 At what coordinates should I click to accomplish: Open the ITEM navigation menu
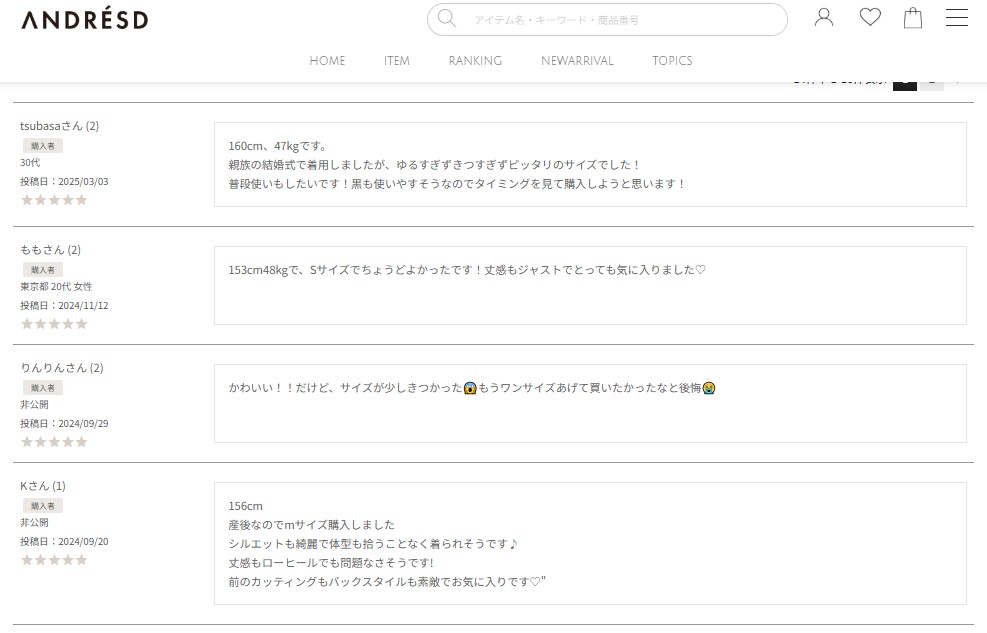coord(397,61)
